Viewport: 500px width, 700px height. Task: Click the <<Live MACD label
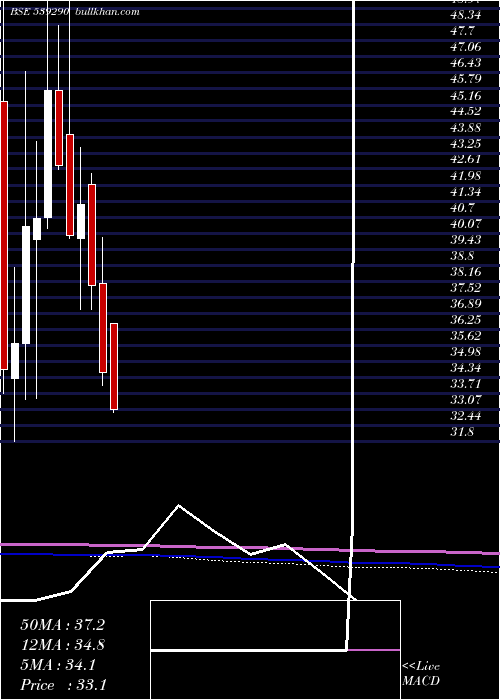point(421,674)
